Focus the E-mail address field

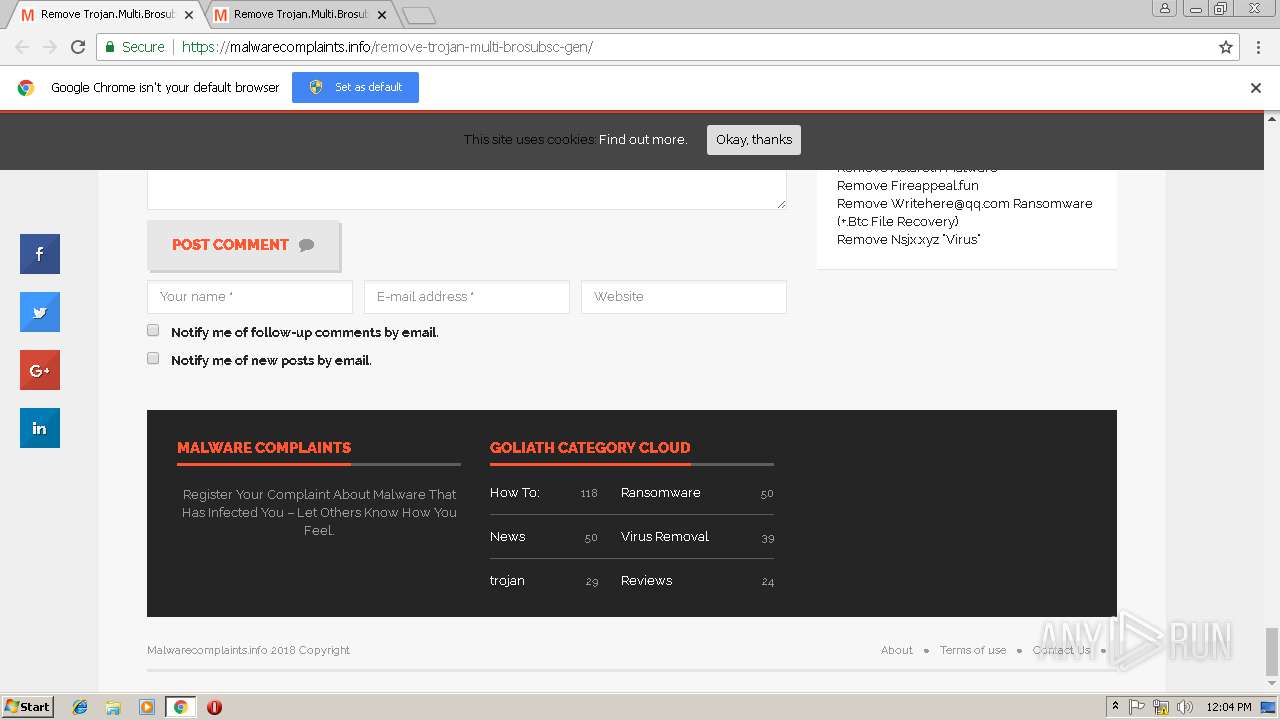(467, 297)
